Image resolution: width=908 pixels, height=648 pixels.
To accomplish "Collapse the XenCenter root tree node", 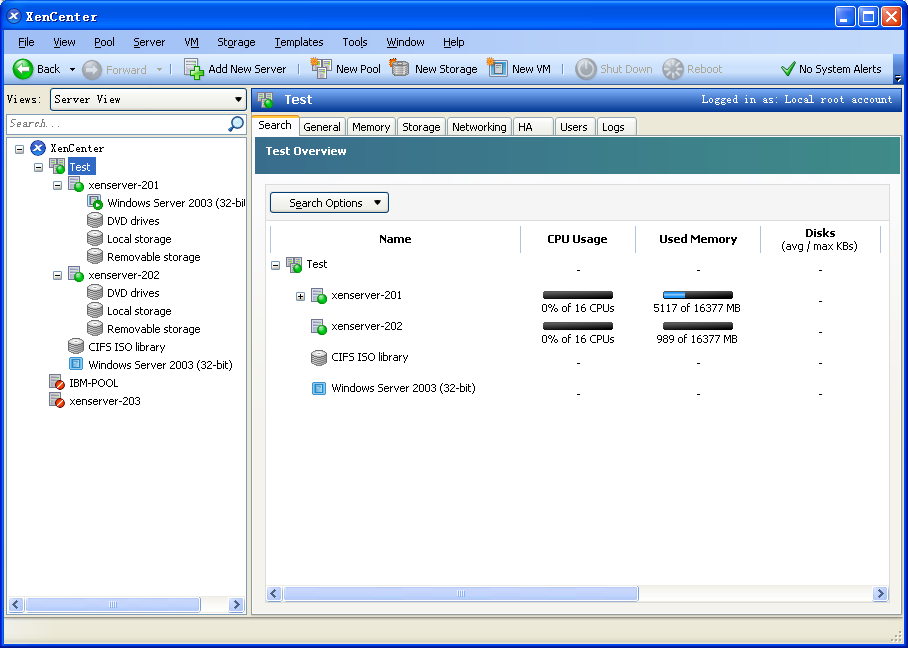I will (x=19, y=149).
